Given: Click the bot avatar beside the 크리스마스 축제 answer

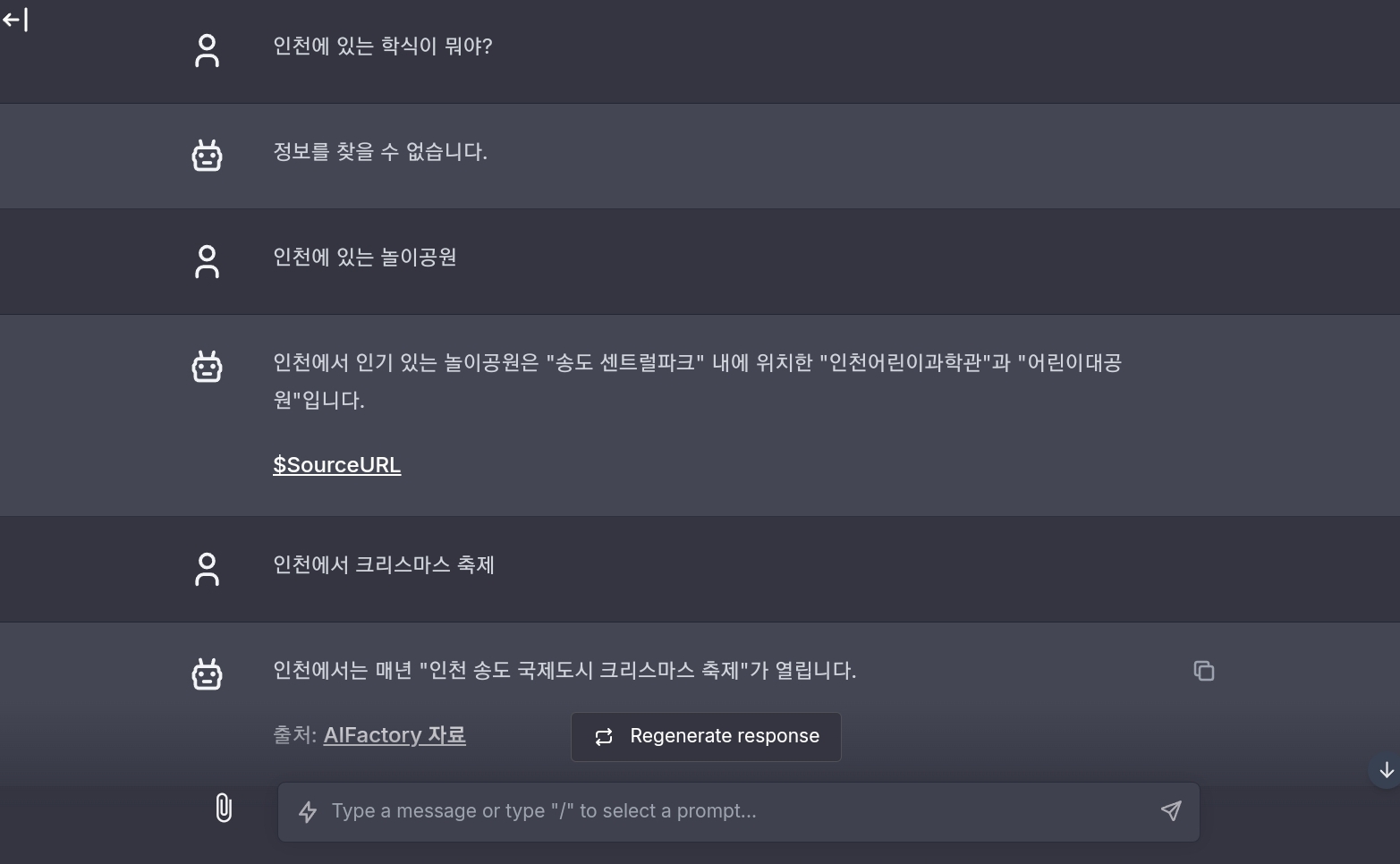Looking at the screenshot, I should pos(207,674).
